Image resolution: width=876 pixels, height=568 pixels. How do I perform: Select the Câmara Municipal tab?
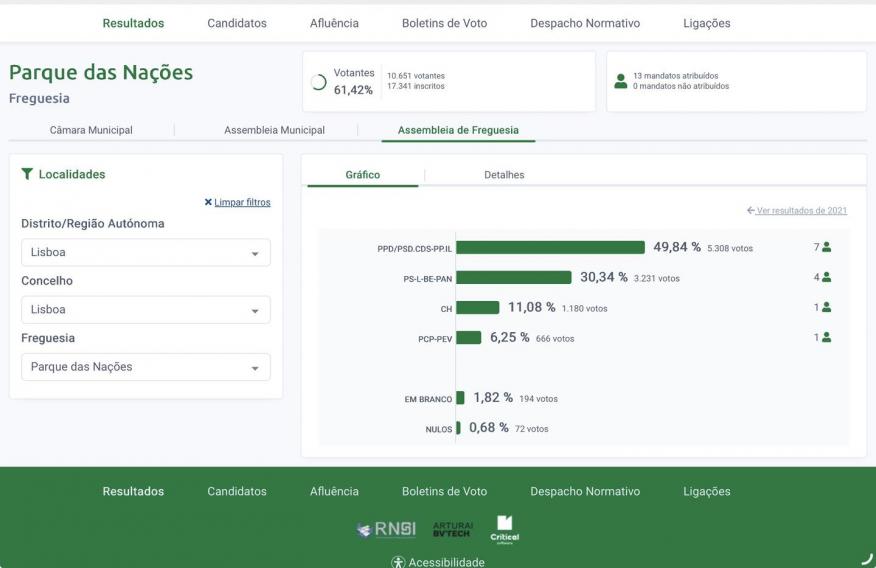pos(91,130)
